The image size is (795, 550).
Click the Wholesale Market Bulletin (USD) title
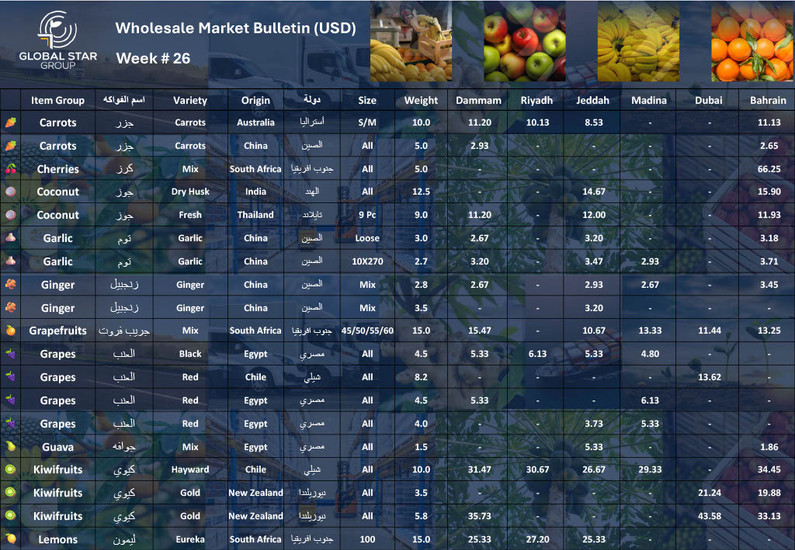pos(236,28)
